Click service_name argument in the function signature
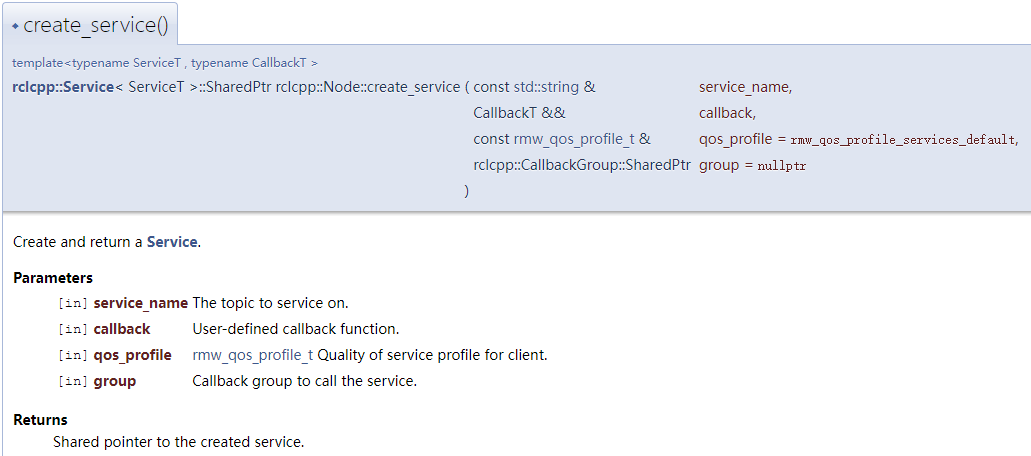This screenshot has height=456, width=1031. (x=743, y=87)
